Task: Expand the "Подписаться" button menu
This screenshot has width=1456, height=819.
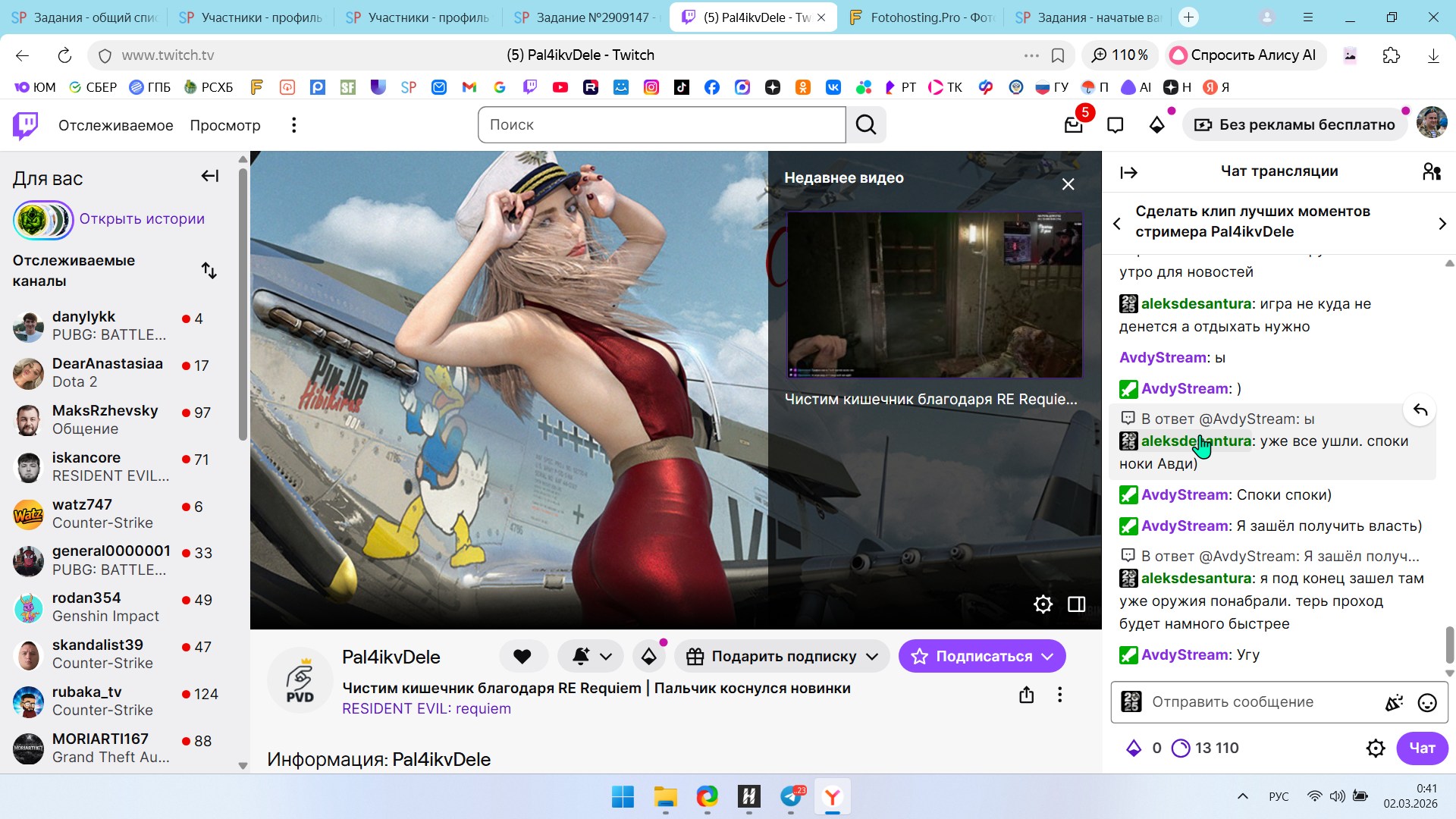Action: click(1048, 657)
